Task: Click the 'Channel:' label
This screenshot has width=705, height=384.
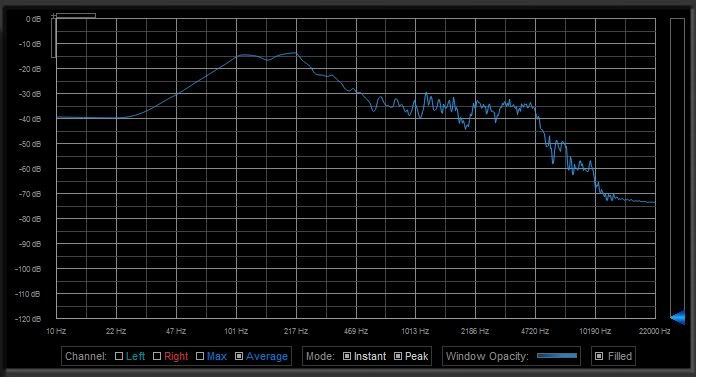Action: click(x=86, y=356)
